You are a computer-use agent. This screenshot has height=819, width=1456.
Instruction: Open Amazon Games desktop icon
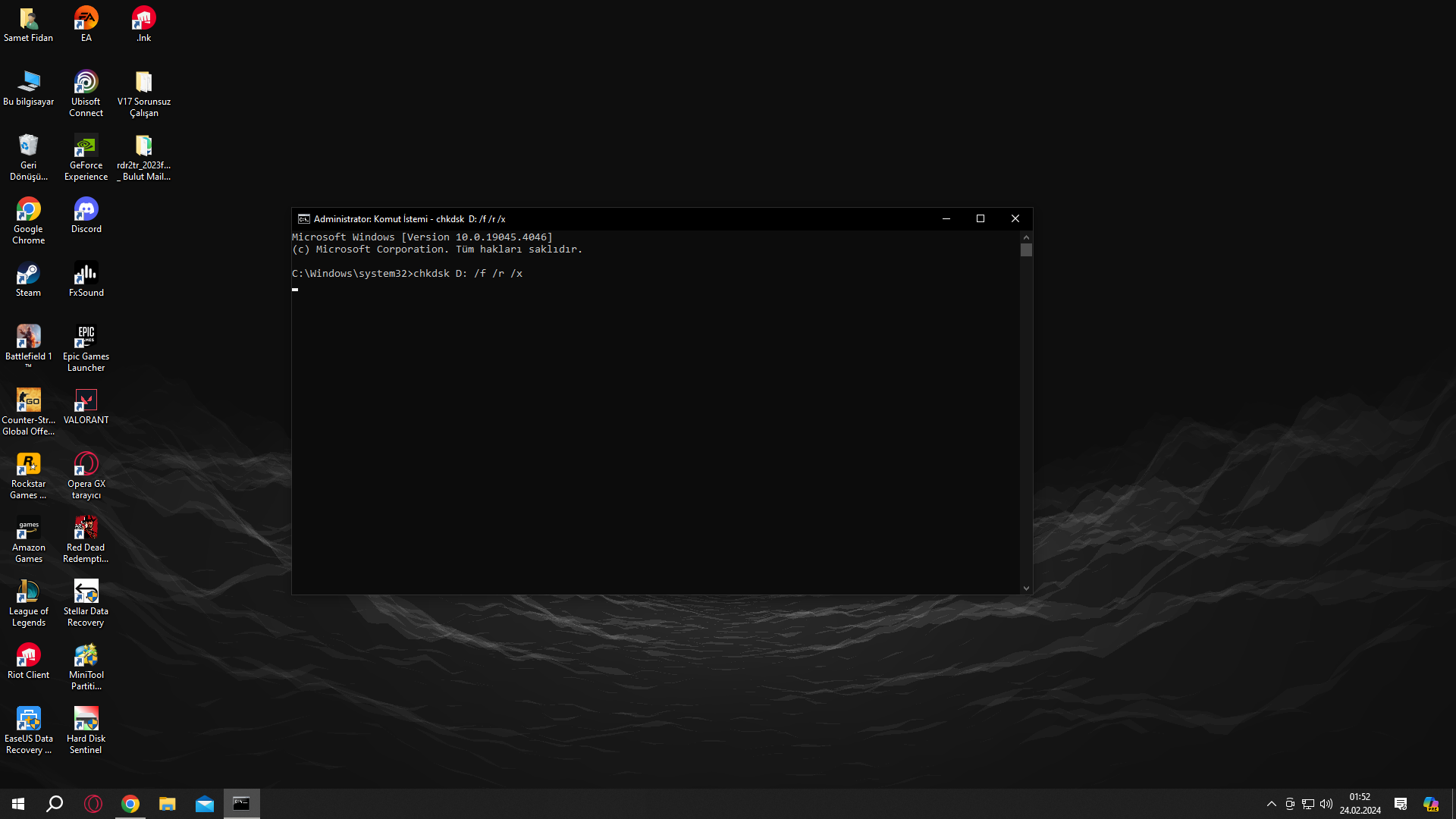[28, 539]
